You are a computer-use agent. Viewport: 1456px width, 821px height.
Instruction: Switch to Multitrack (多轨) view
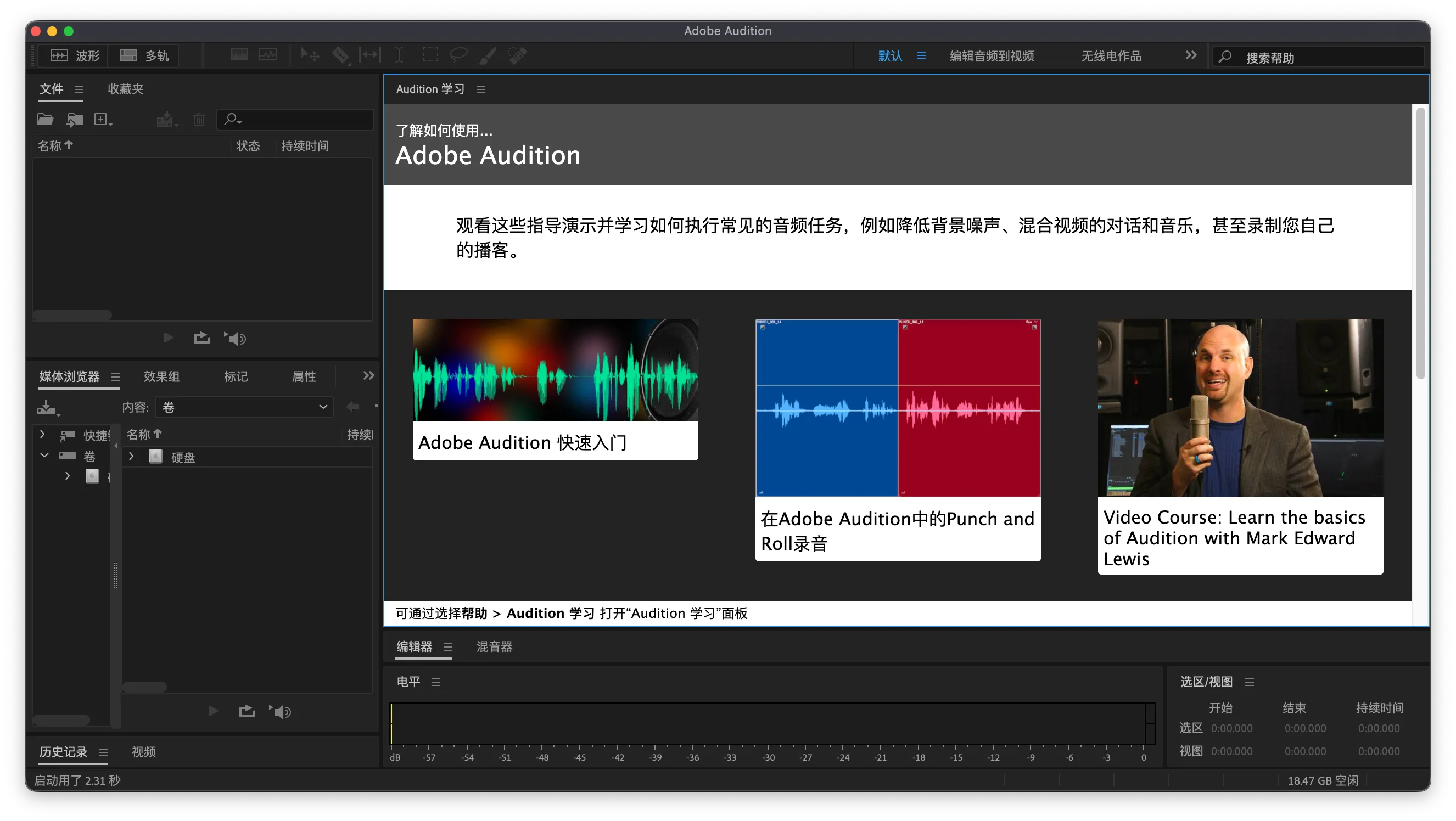pos(143,55)
